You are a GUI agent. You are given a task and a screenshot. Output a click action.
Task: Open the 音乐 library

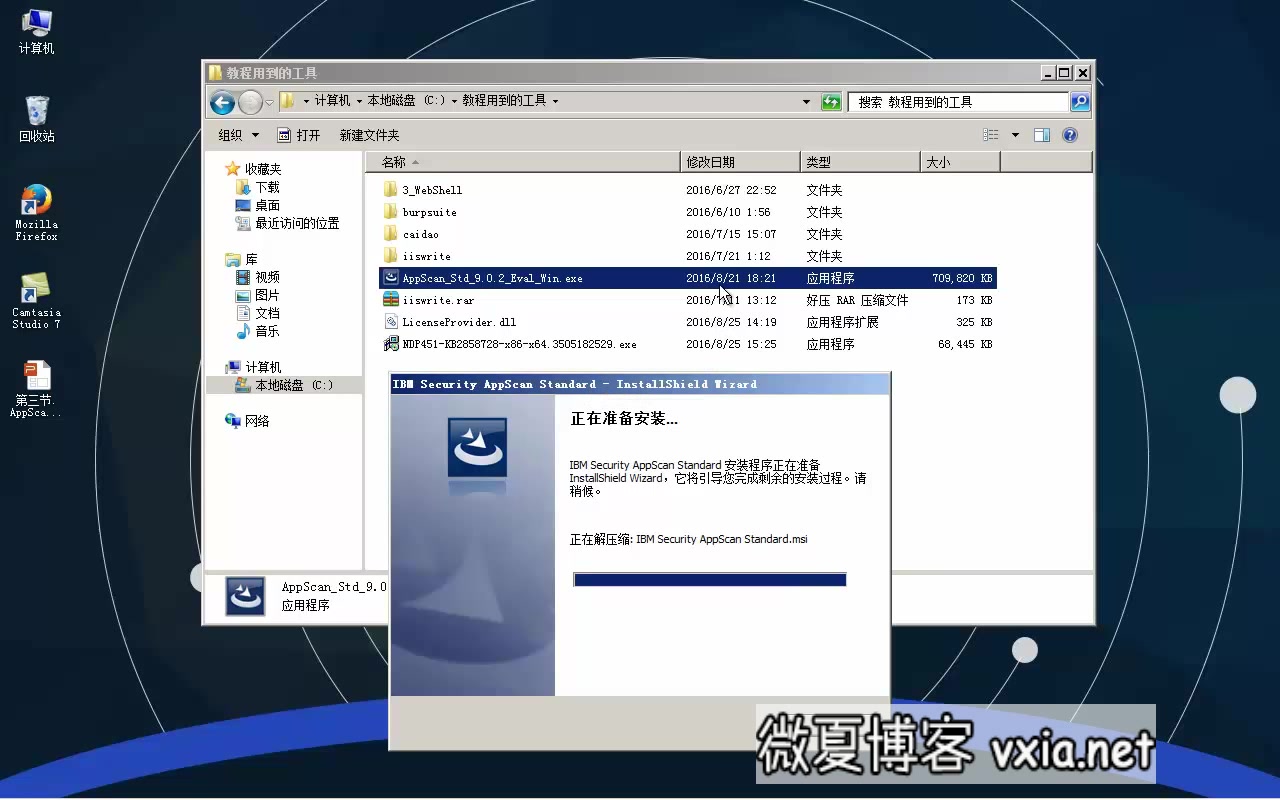pos(267,331)
